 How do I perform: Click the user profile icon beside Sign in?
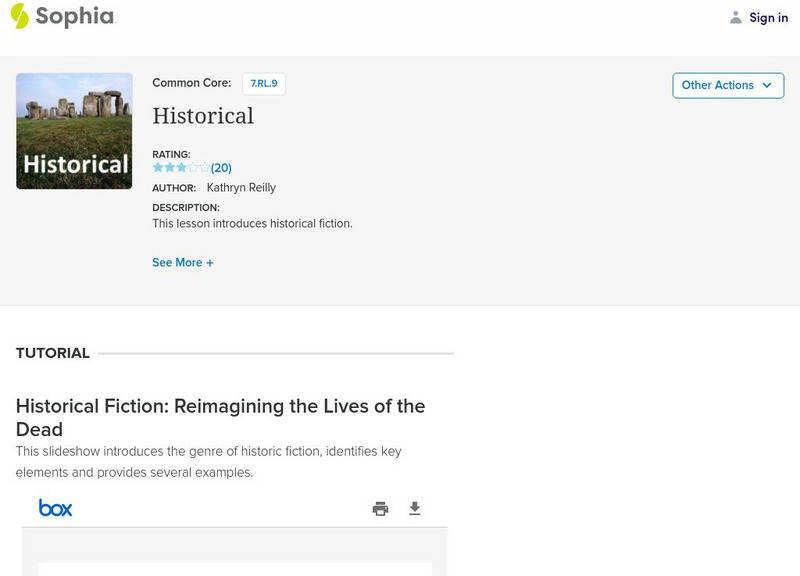coord(736,17)
